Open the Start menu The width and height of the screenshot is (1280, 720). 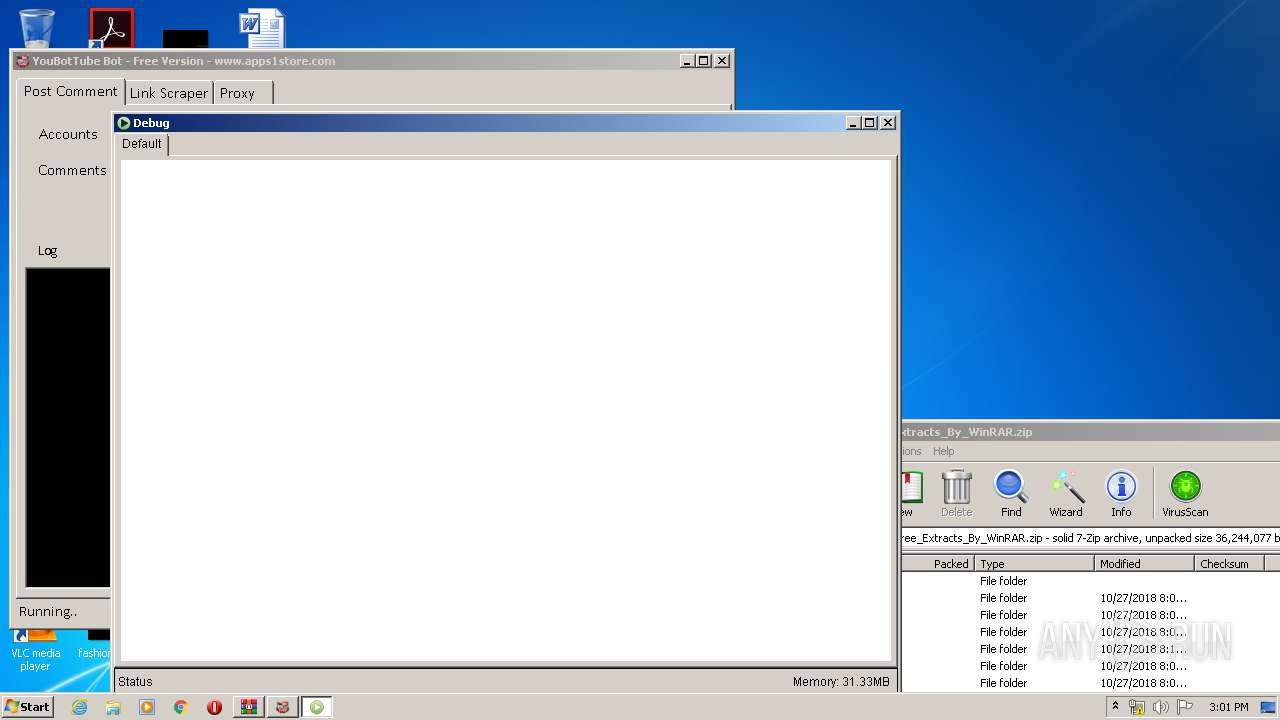pos(27,707)
